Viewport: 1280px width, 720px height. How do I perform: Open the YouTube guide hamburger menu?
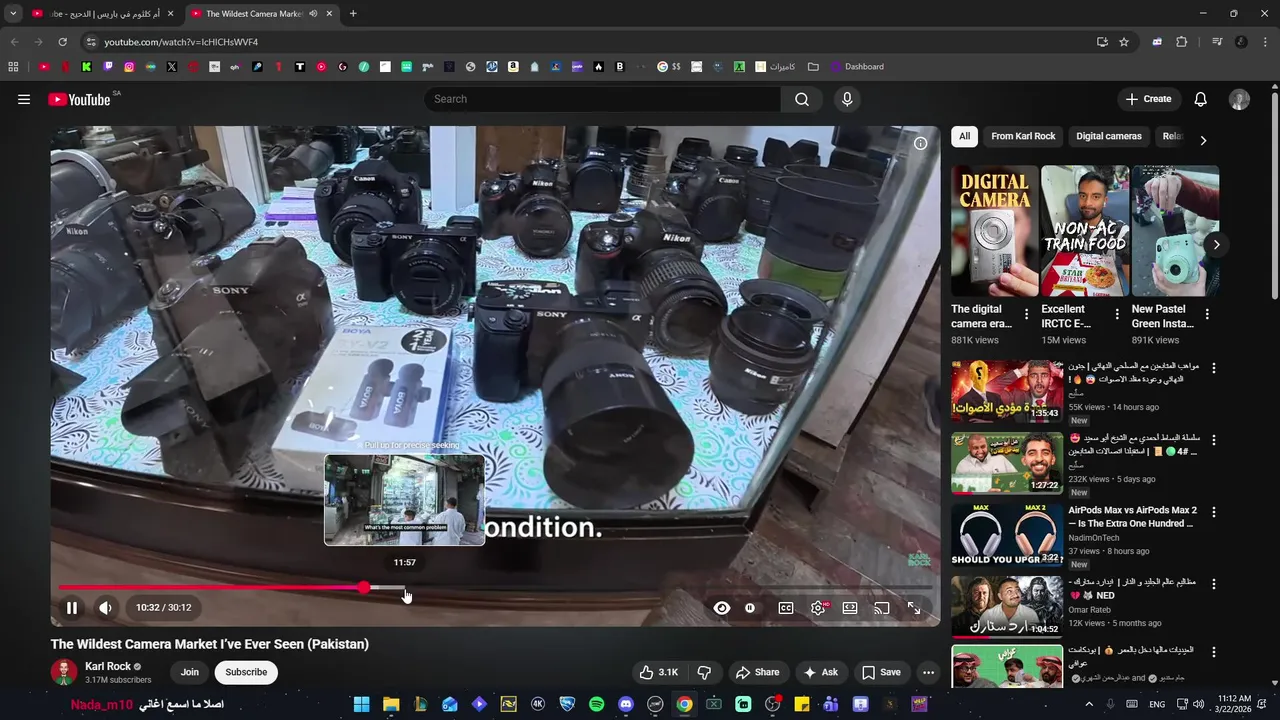[x=24, y=99]
